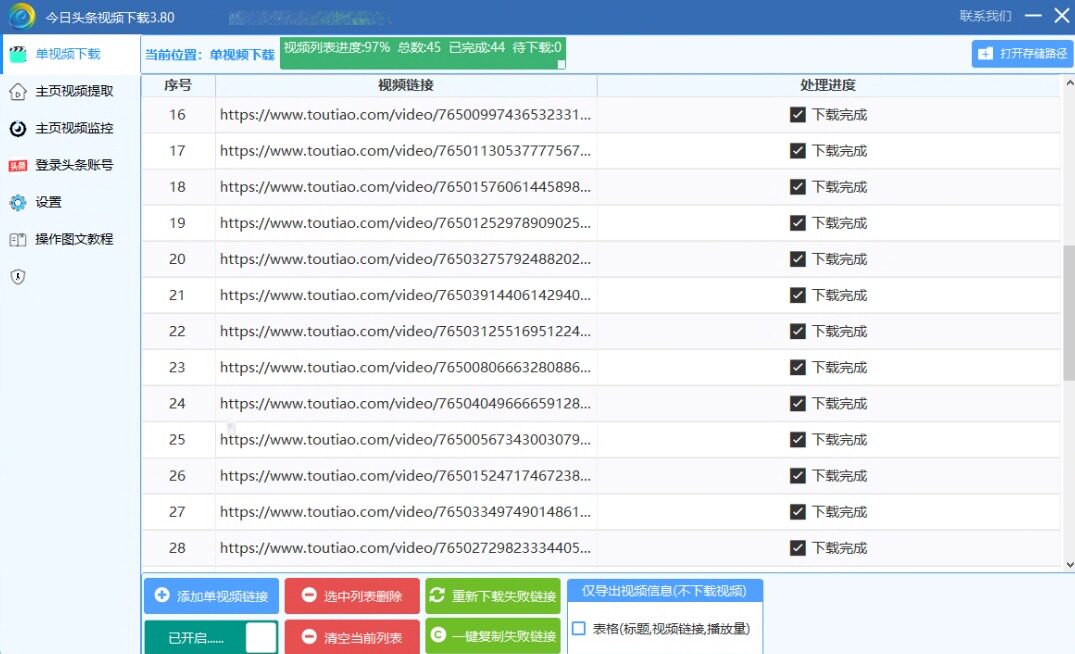This screenshot has height=654, width=1075.
Task: Select the video link in row 24
Action: point(405,404)
